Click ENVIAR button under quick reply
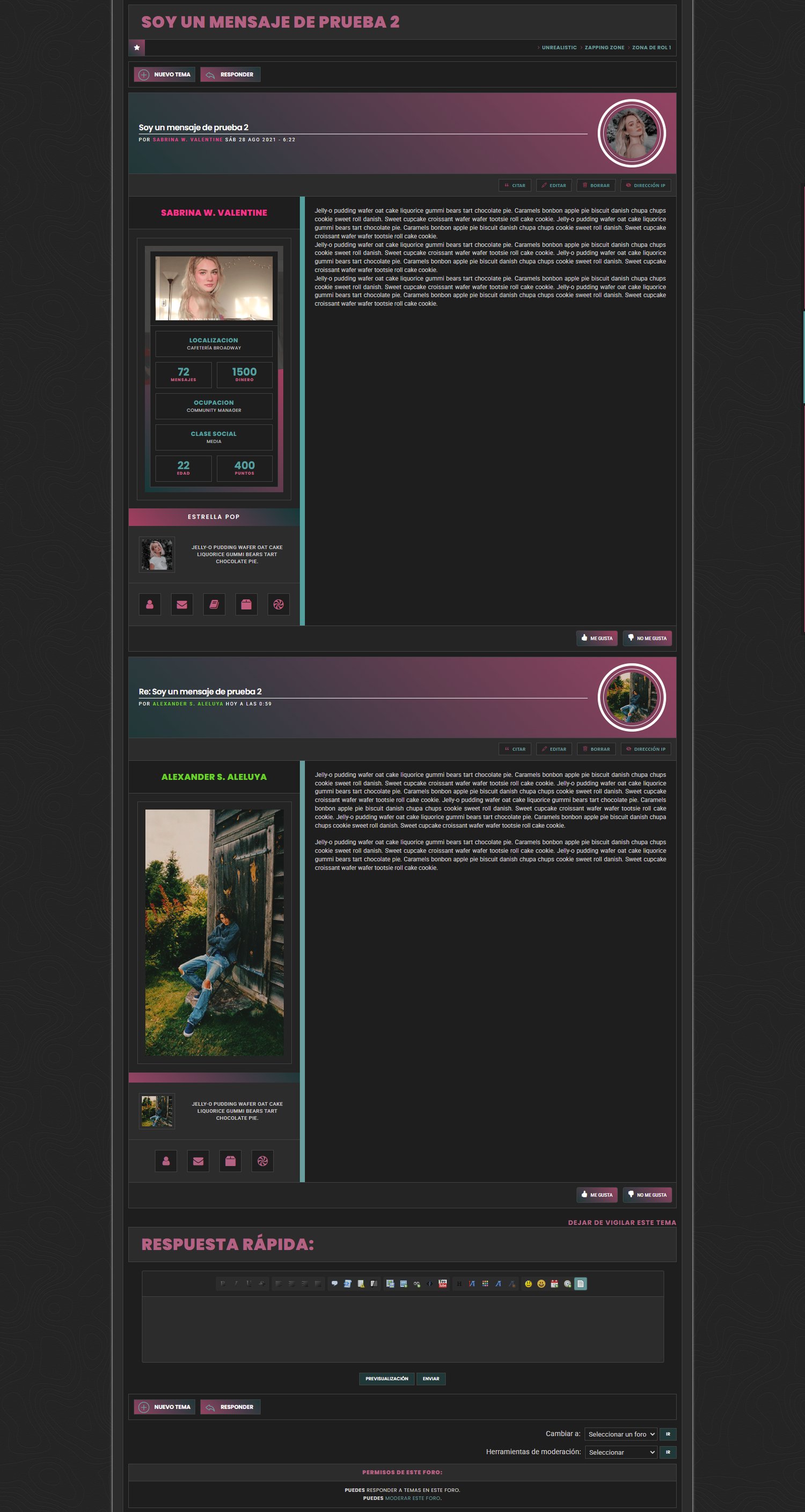The width and height of the screenshot is (805, 1512). (x=431, y=1379)
